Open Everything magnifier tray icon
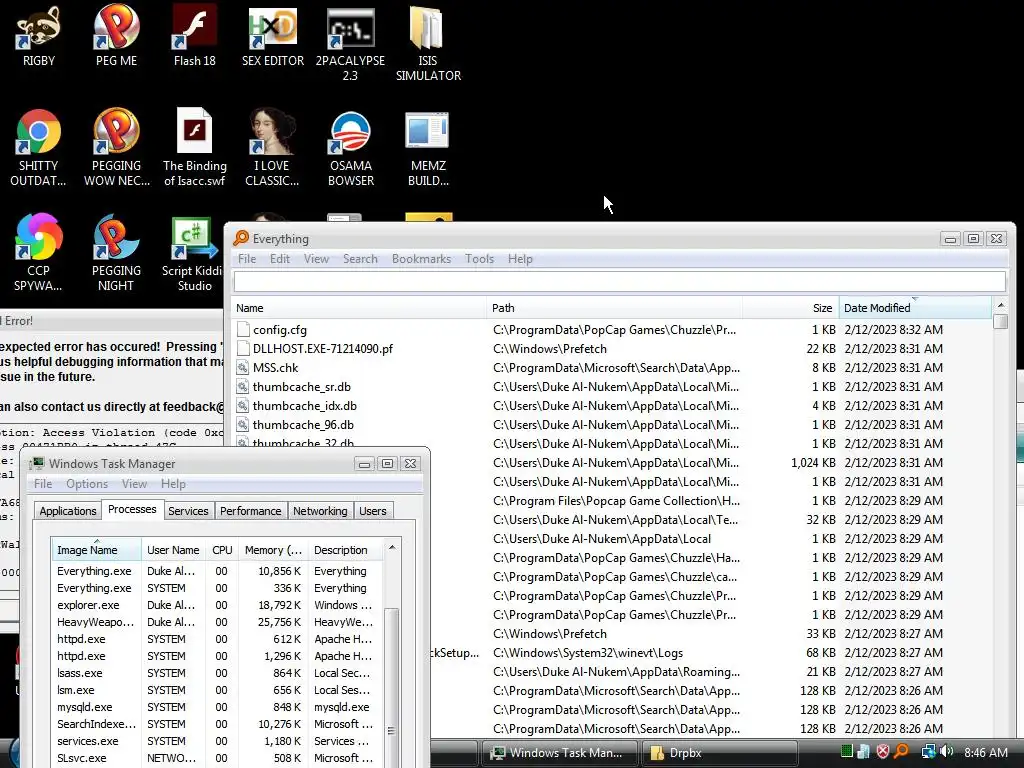The width and height of the screenshot is (1024, 768). click(x=901, y=752)
